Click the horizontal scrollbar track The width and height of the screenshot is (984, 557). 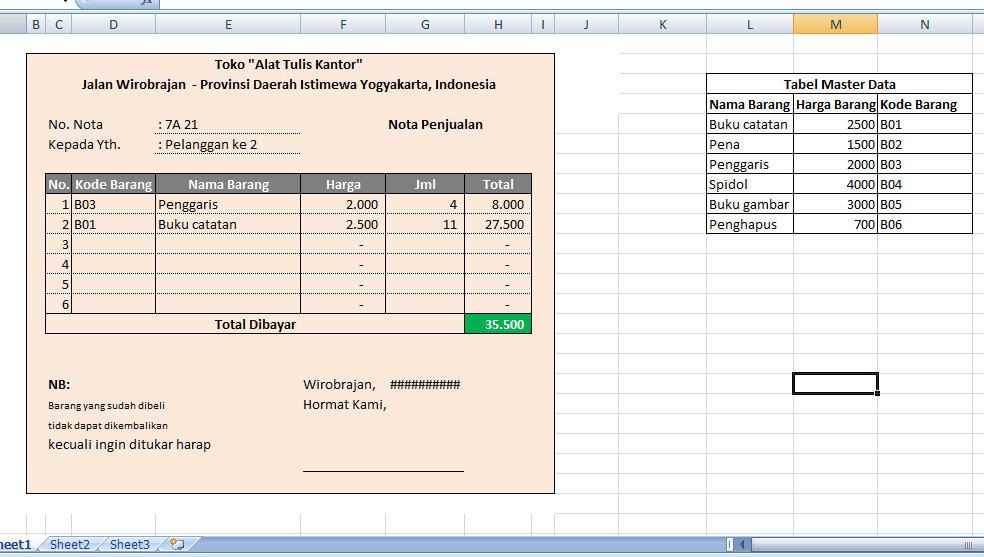[x=866, y=544]
